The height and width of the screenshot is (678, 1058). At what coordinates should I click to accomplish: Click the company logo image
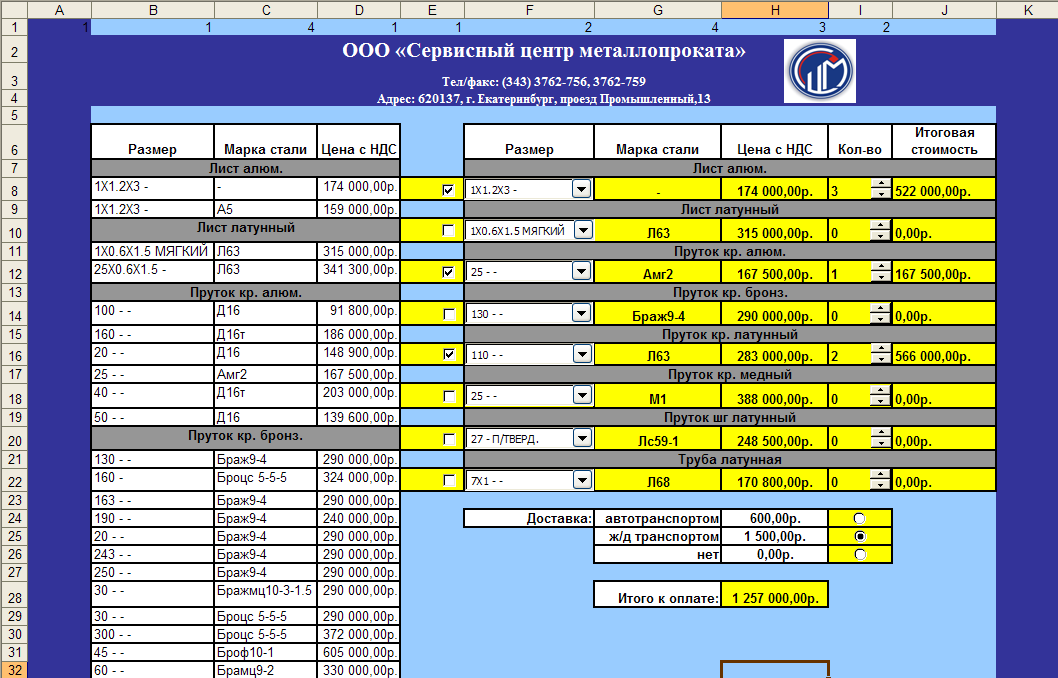click(x=820, y=71)
